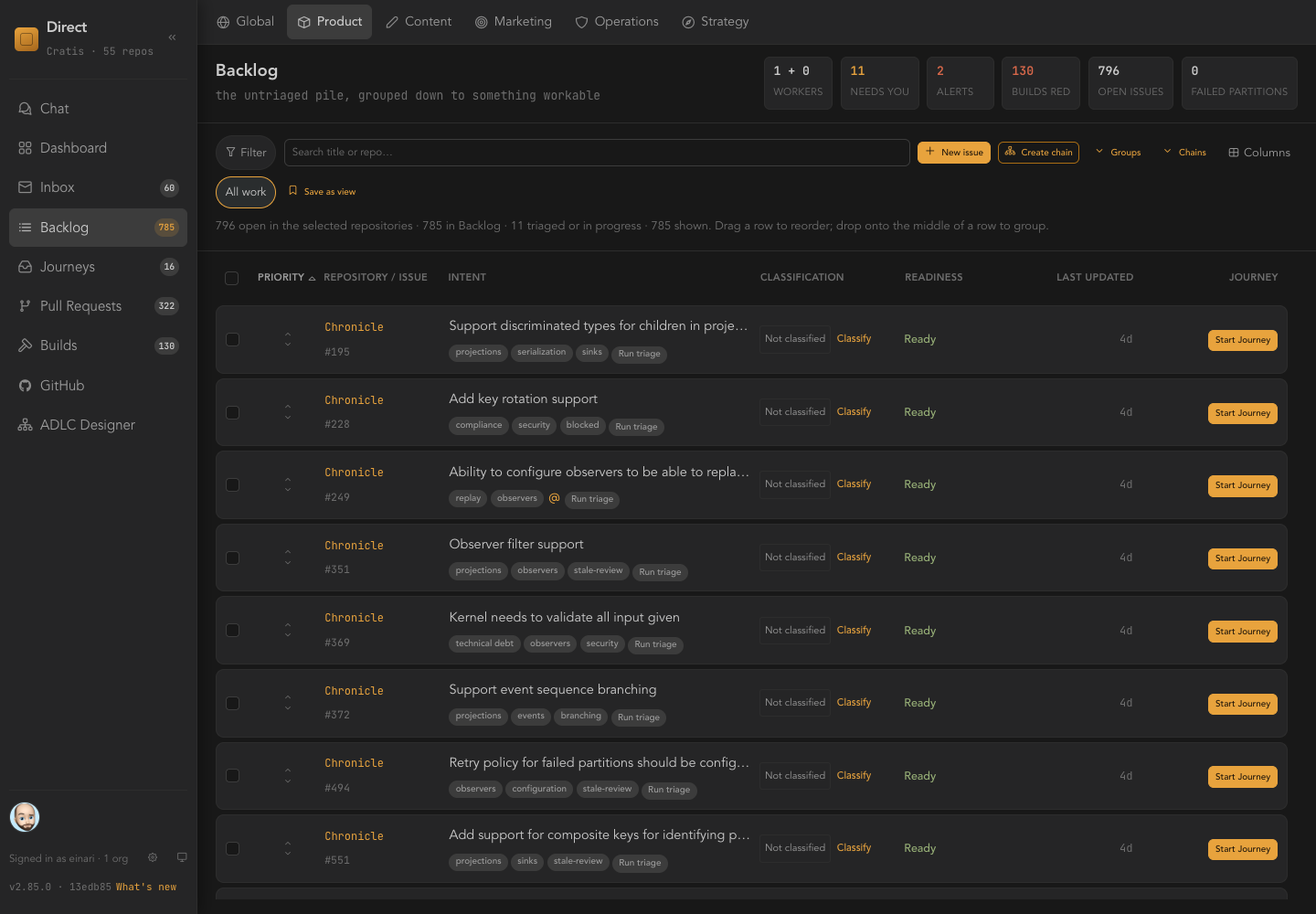Click the priority reorder arrows for issue #372

point(288,703)
